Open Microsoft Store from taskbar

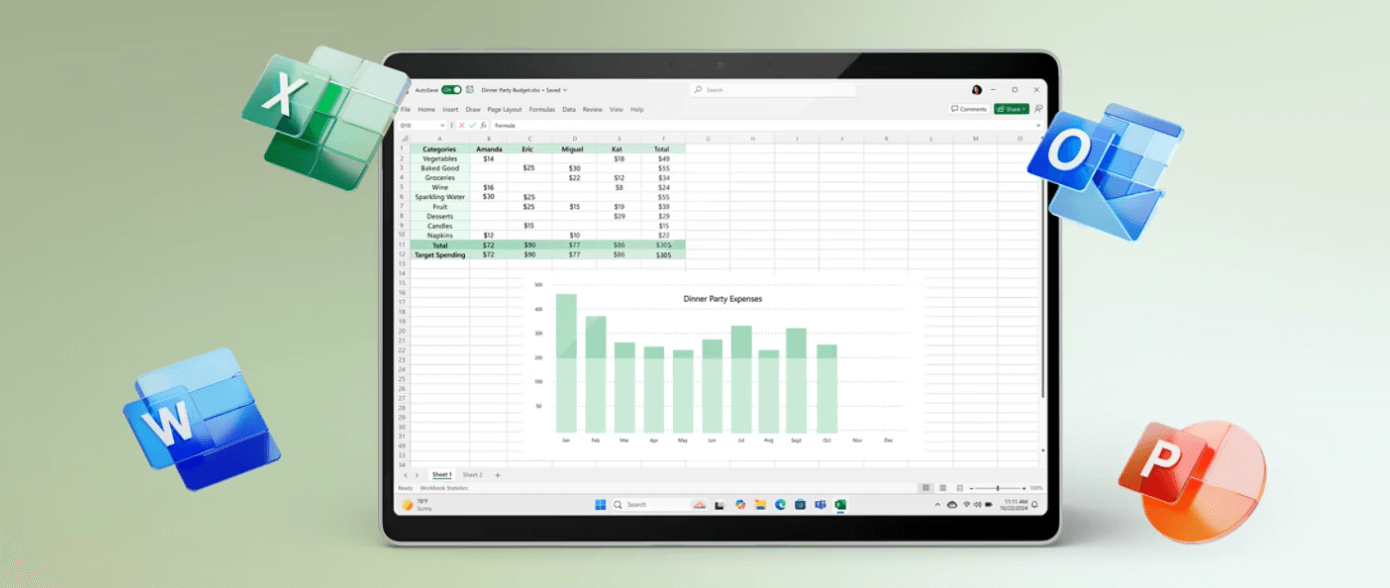click(x=800, y=505)
